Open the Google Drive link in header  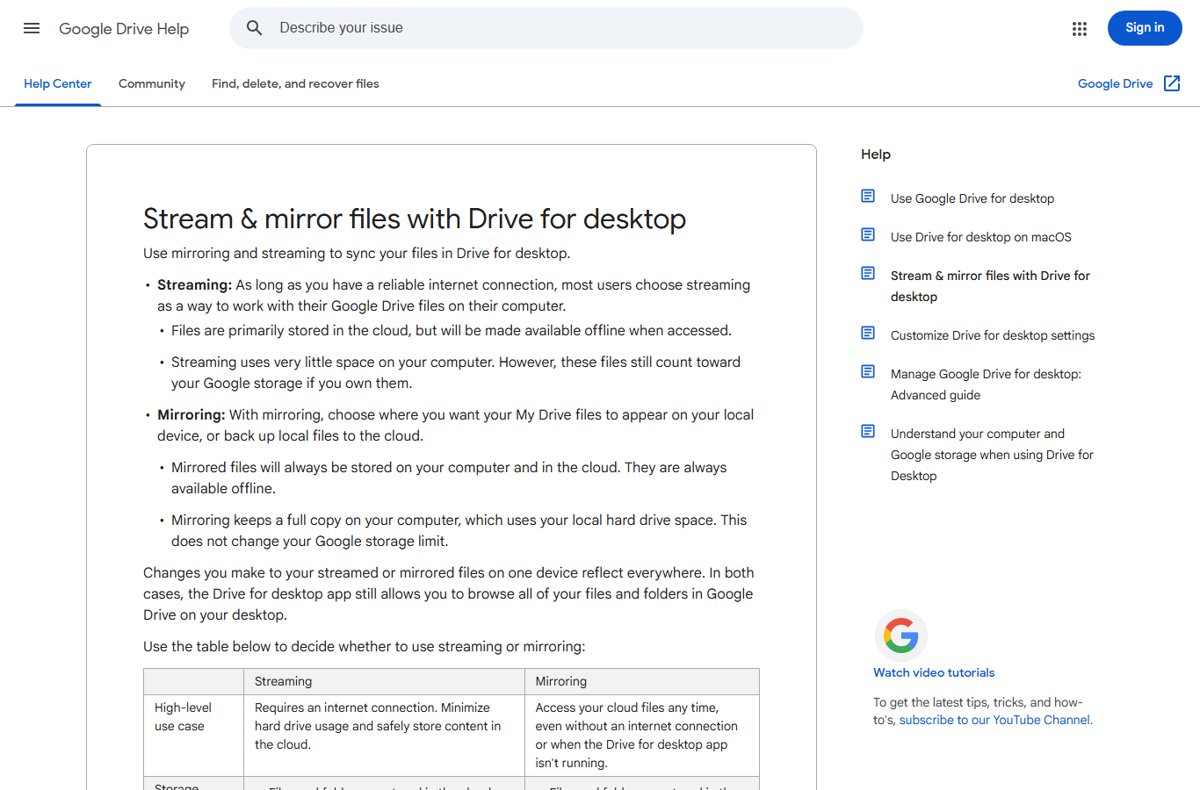point(1115,84)
